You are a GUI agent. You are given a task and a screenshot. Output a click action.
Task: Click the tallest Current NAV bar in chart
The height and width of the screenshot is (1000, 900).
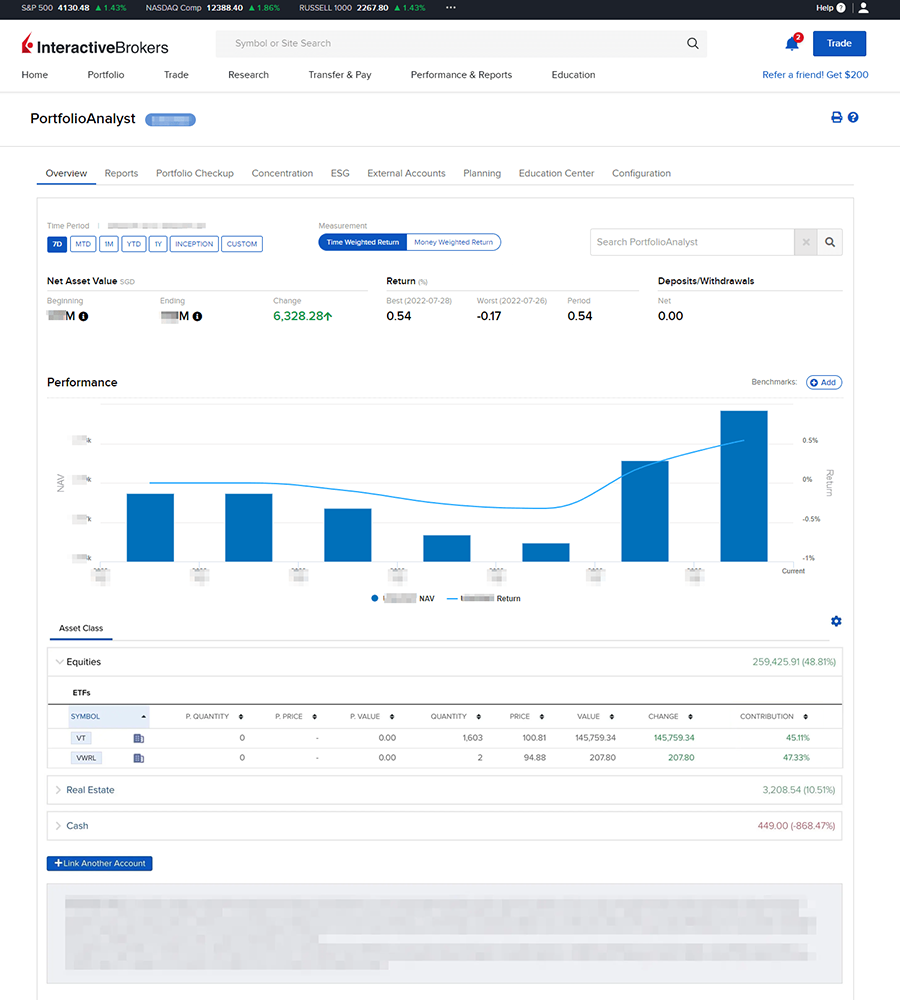click(x=743, y=486)
